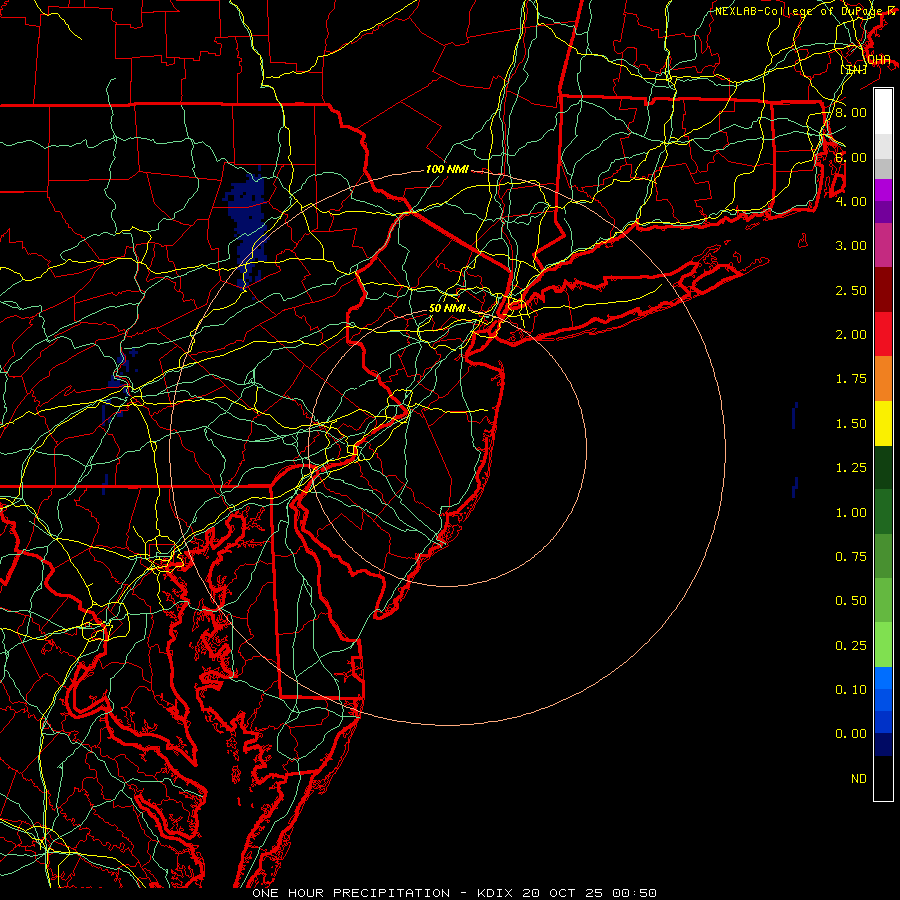900x900 pixels.
Task: Select the 1.25 legend value
Action: point(851,468)
